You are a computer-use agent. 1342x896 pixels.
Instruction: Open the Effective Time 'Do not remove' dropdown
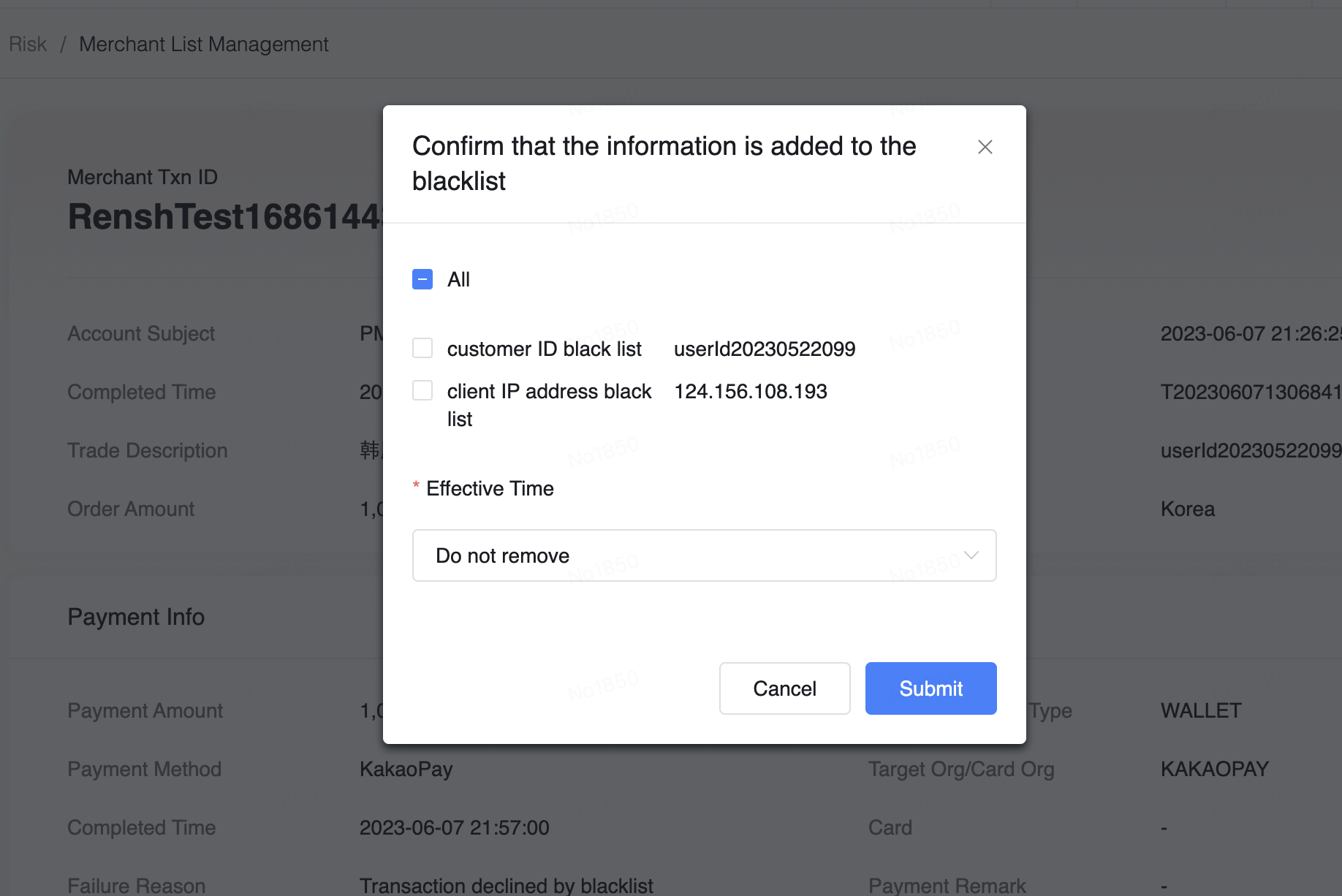[703, 555]
